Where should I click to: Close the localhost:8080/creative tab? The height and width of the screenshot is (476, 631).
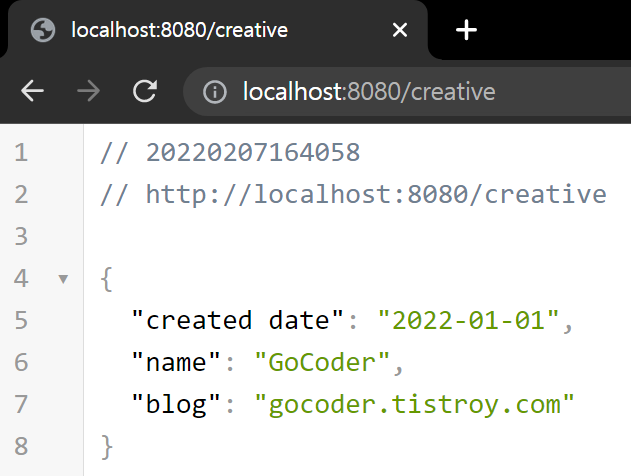click(400, 30)
